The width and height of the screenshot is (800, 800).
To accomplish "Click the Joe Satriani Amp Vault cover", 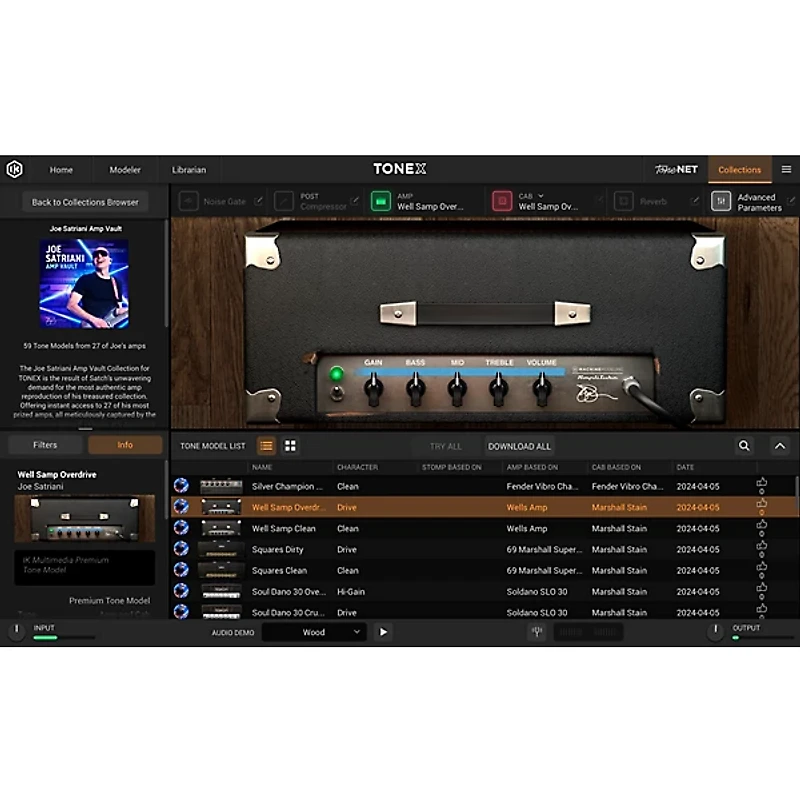I will (x=85, y=284).
